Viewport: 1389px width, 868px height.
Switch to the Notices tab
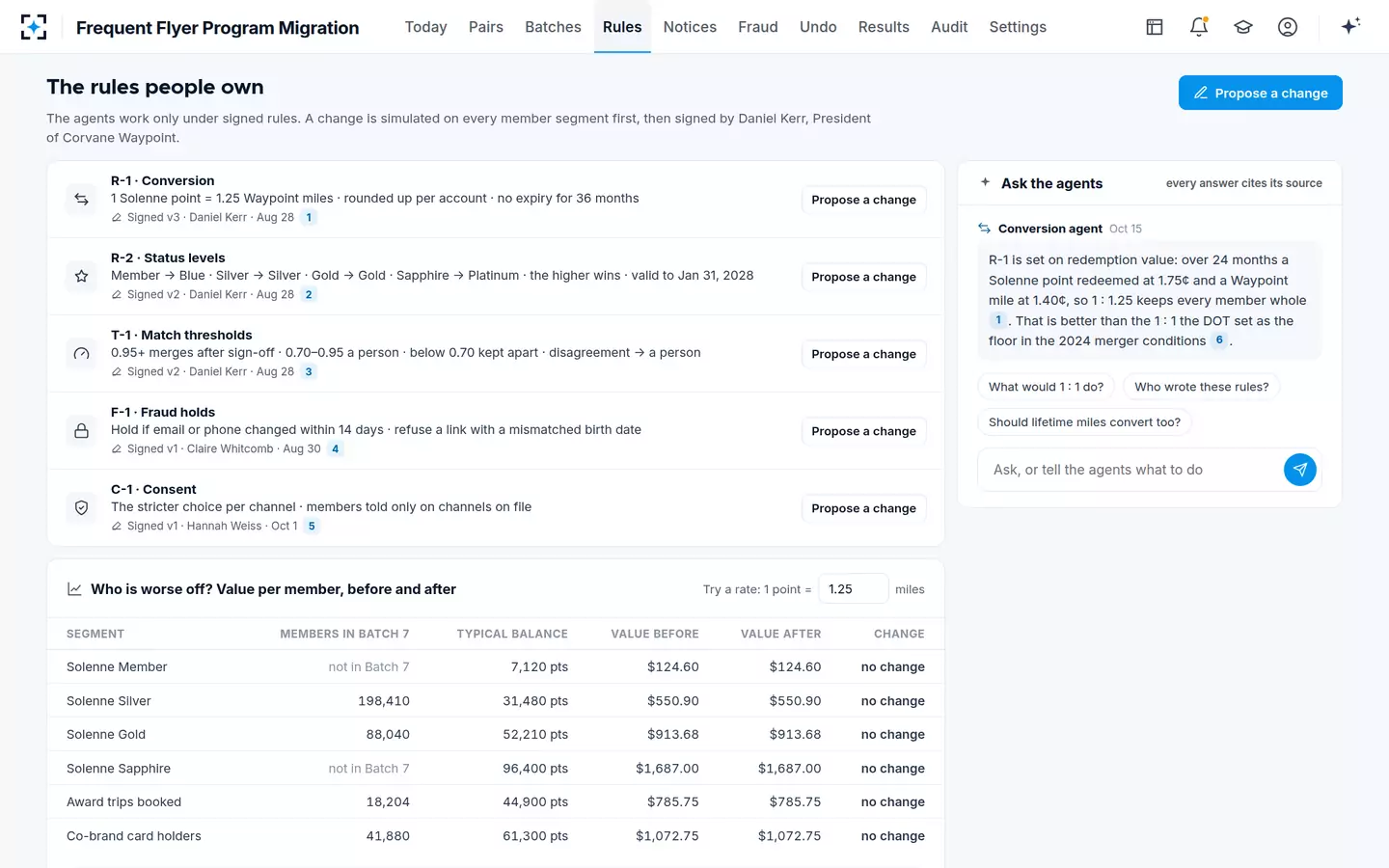690,27
